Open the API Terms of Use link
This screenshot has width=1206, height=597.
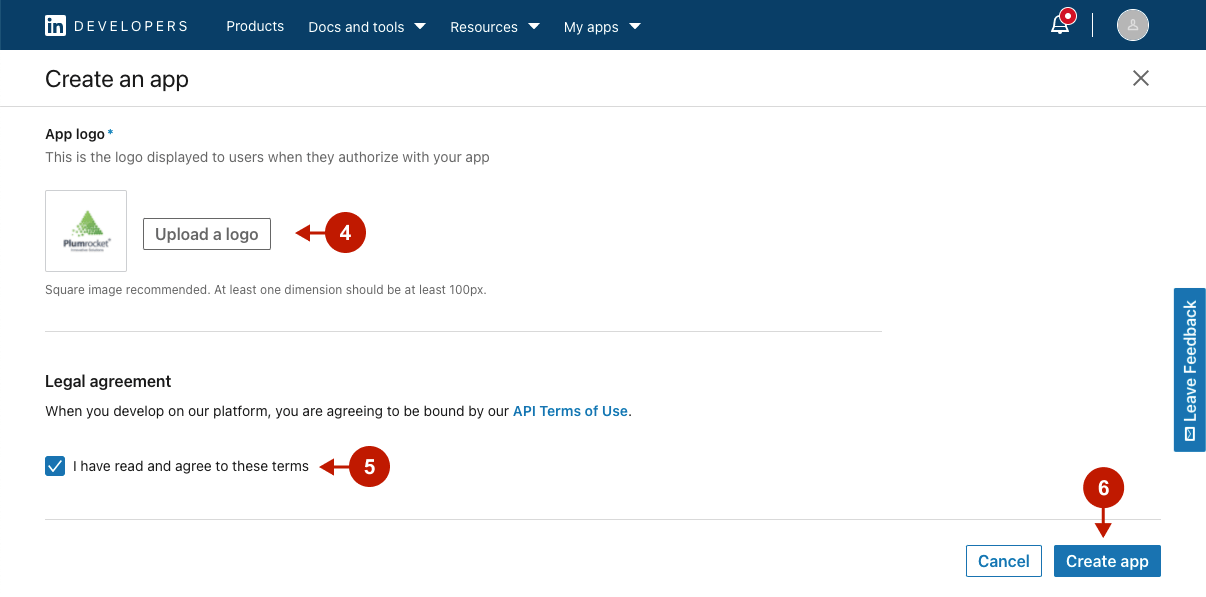point(570,411)
